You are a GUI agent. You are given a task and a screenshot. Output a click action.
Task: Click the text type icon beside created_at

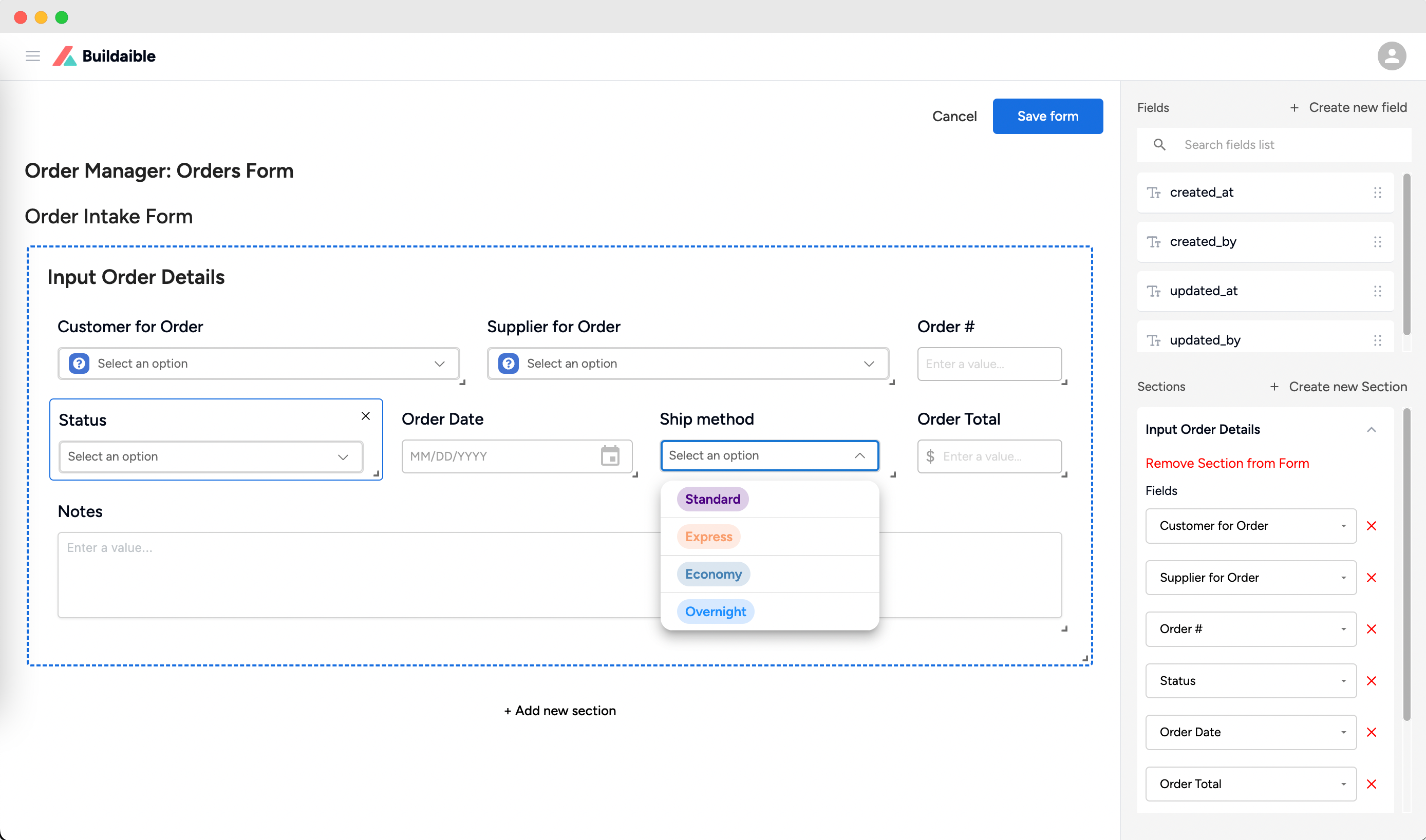click(x=1154, y=193)
